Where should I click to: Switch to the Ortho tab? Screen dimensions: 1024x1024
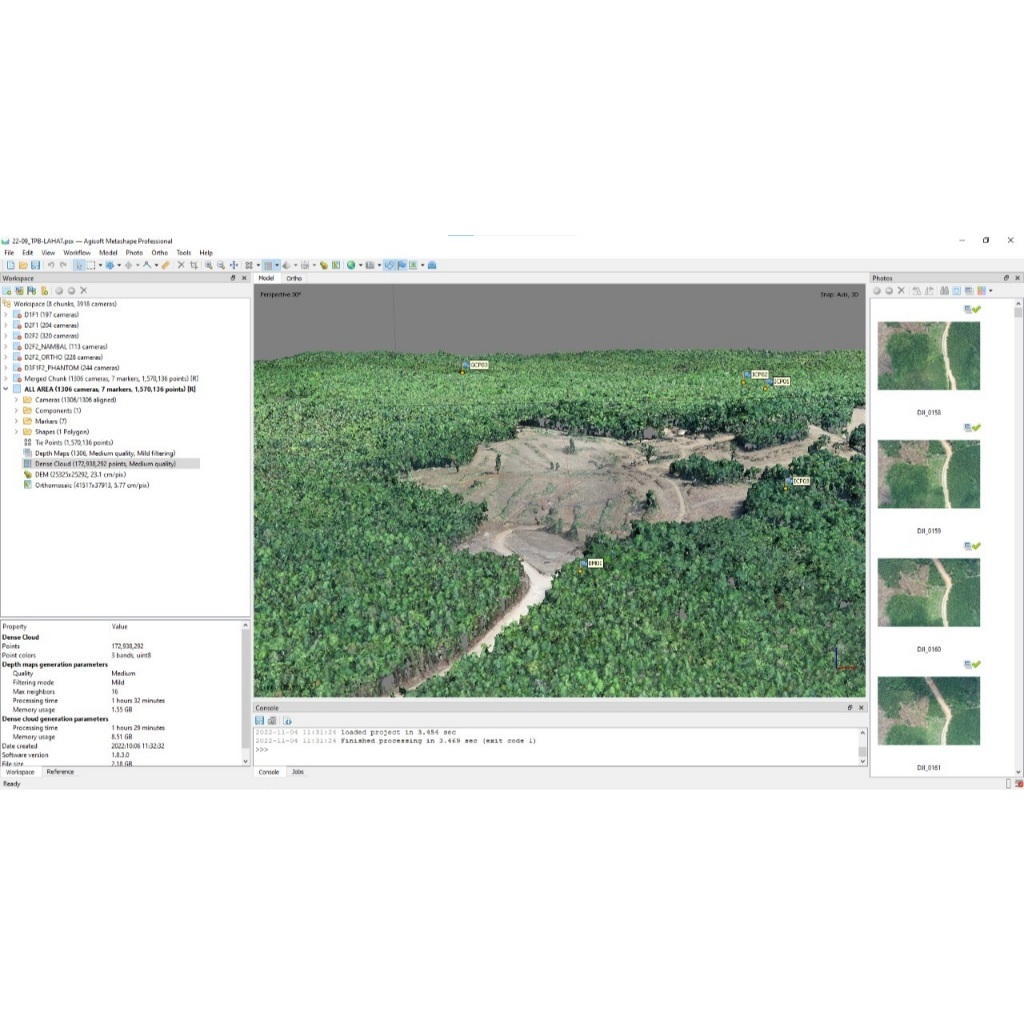pos(294,278)
